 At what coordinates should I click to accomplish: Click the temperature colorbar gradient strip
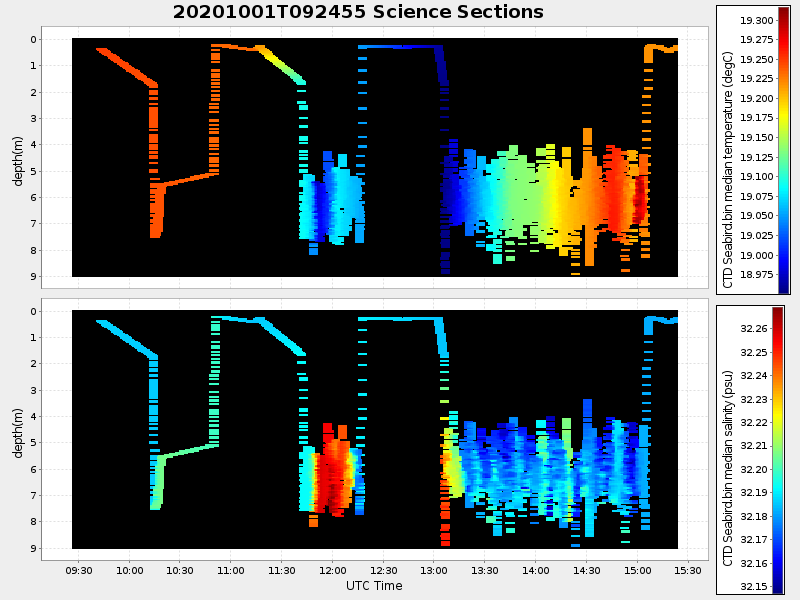point(783,150)
